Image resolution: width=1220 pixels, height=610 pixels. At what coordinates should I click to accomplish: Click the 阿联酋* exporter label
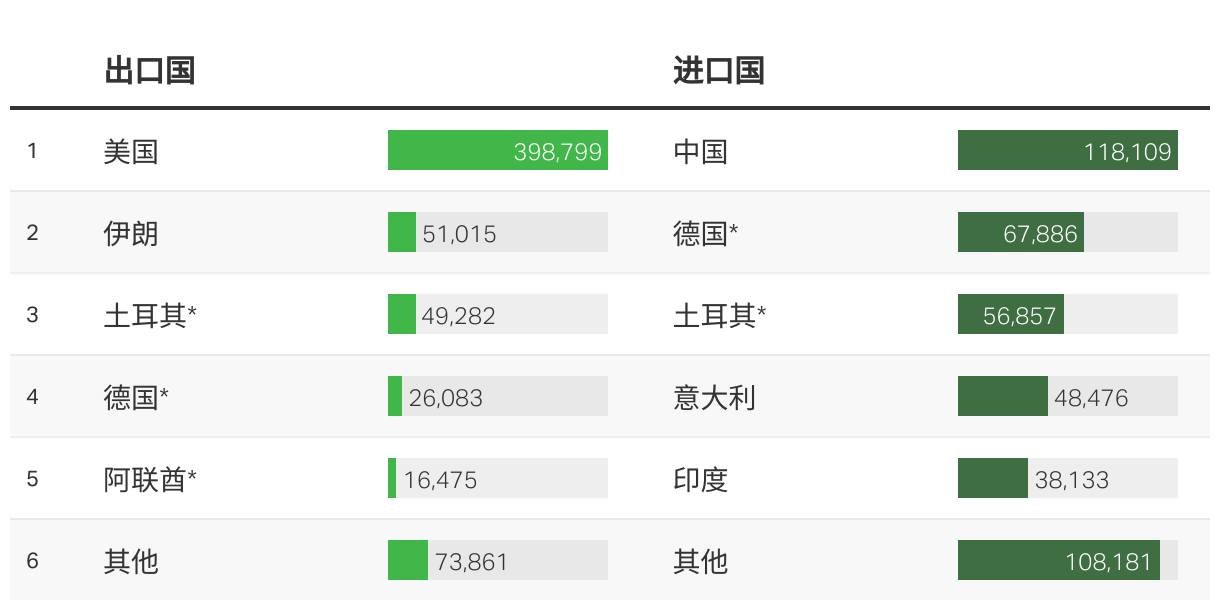(150, 480)
